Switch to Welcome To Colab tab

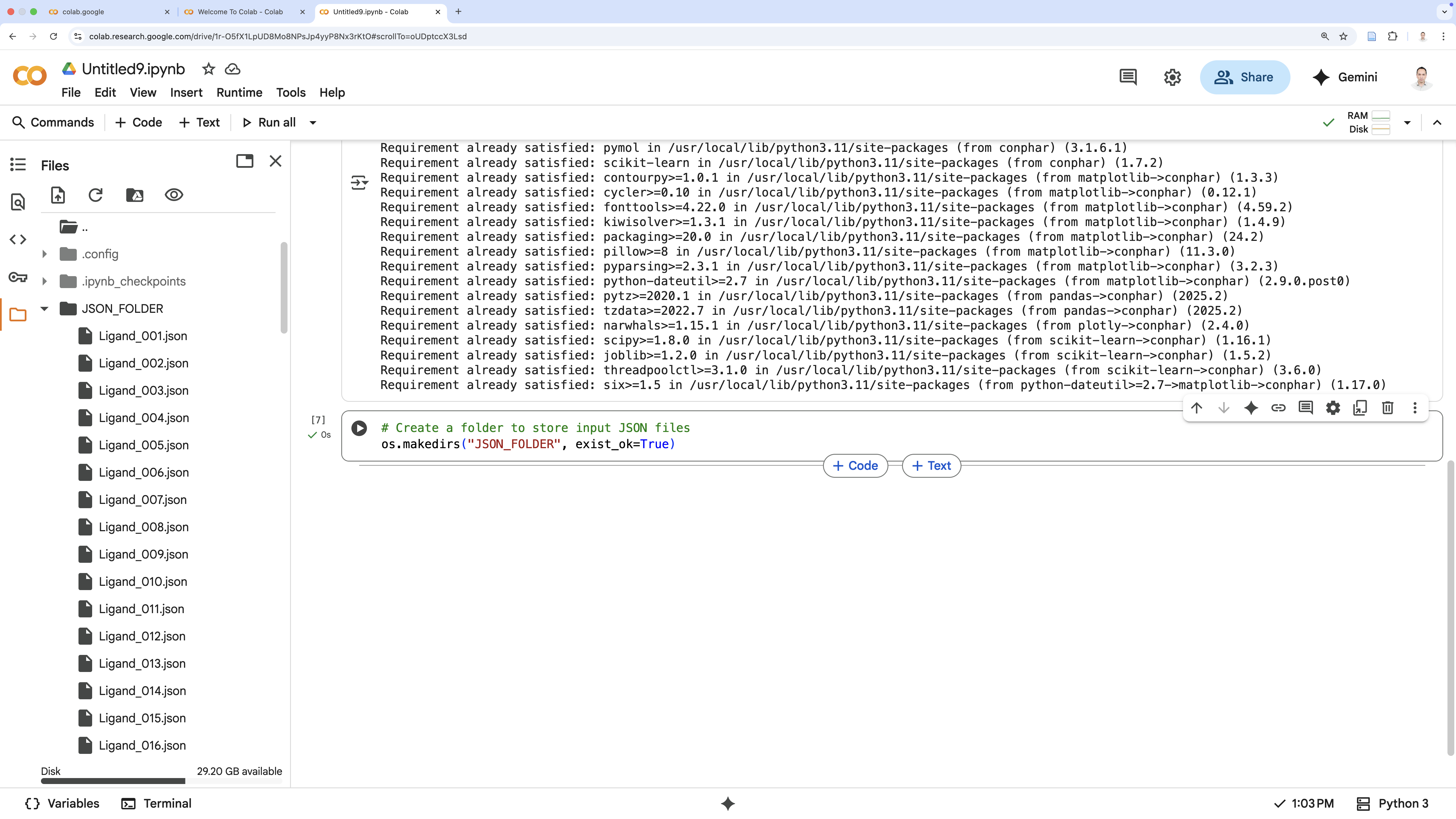coord(240,12)
